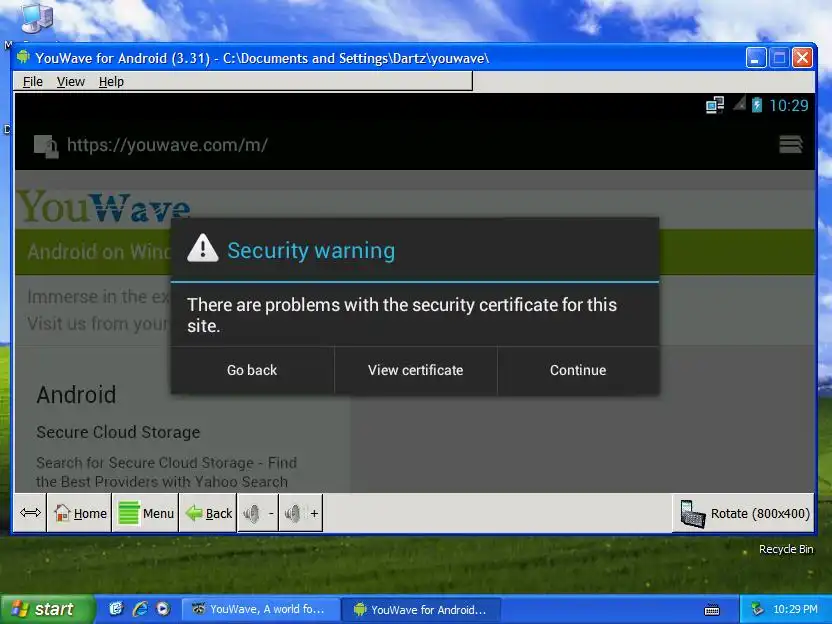Launch Internet Explorer from quick launch
This screenshot has width=832, height=624.
140,609
